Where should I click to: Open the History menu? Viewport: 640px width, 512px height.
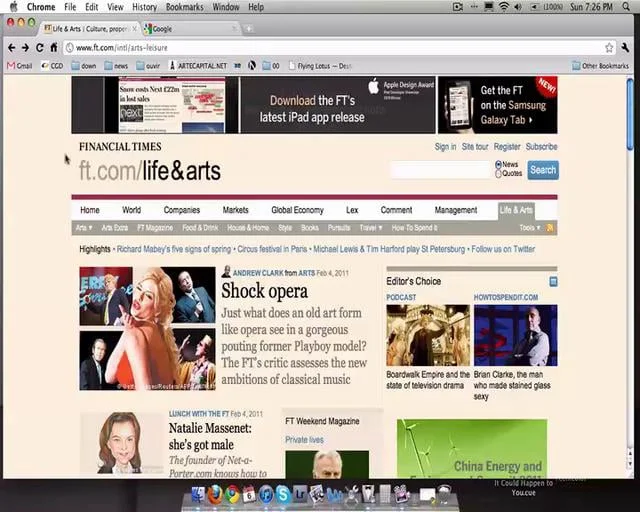point(144,7)
